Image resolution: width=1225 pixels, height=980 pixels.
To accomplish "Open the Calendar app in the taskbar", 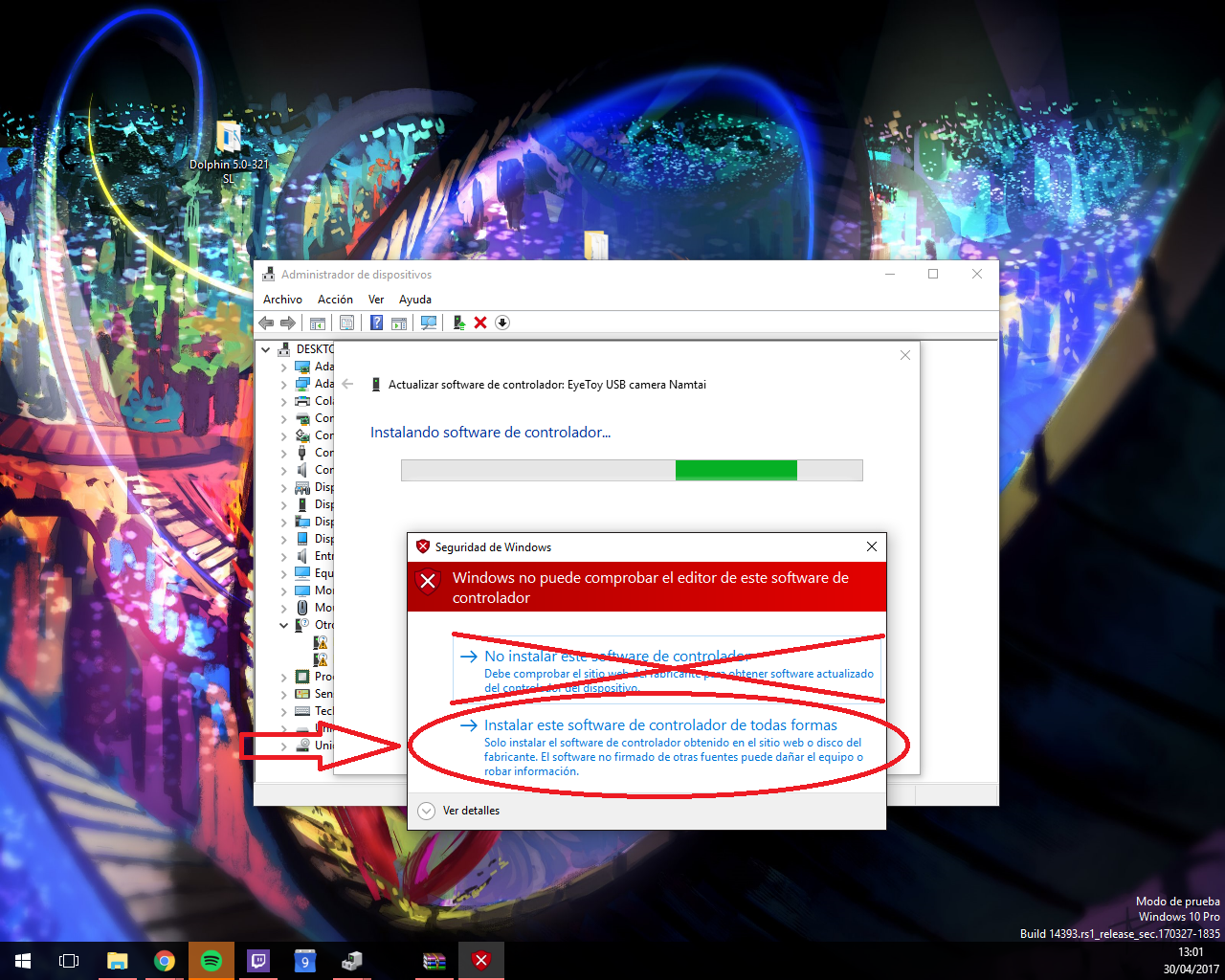I will tap(305, 961).
